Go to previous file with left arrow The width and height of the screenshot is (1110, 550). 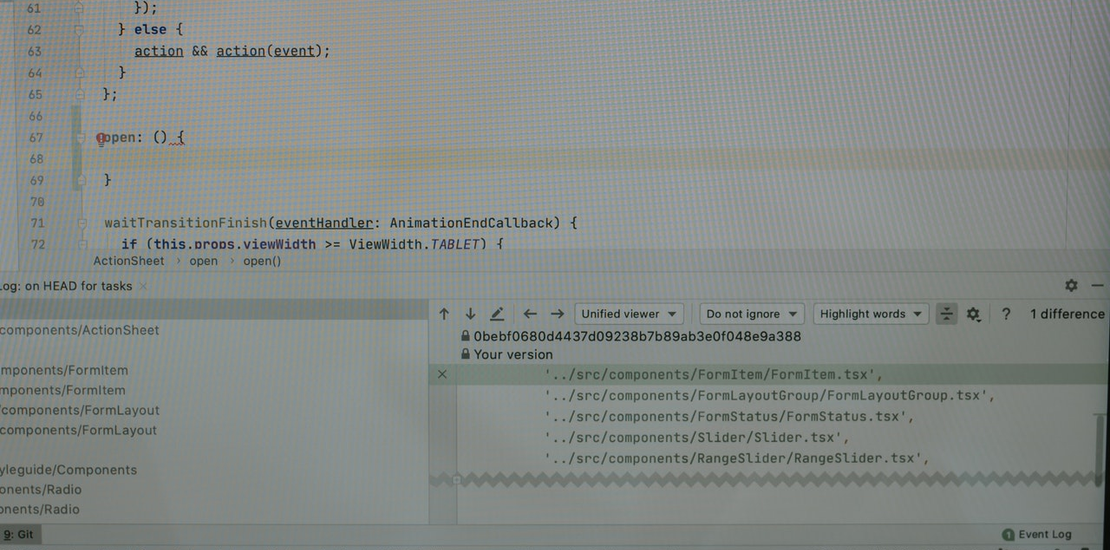530,314
